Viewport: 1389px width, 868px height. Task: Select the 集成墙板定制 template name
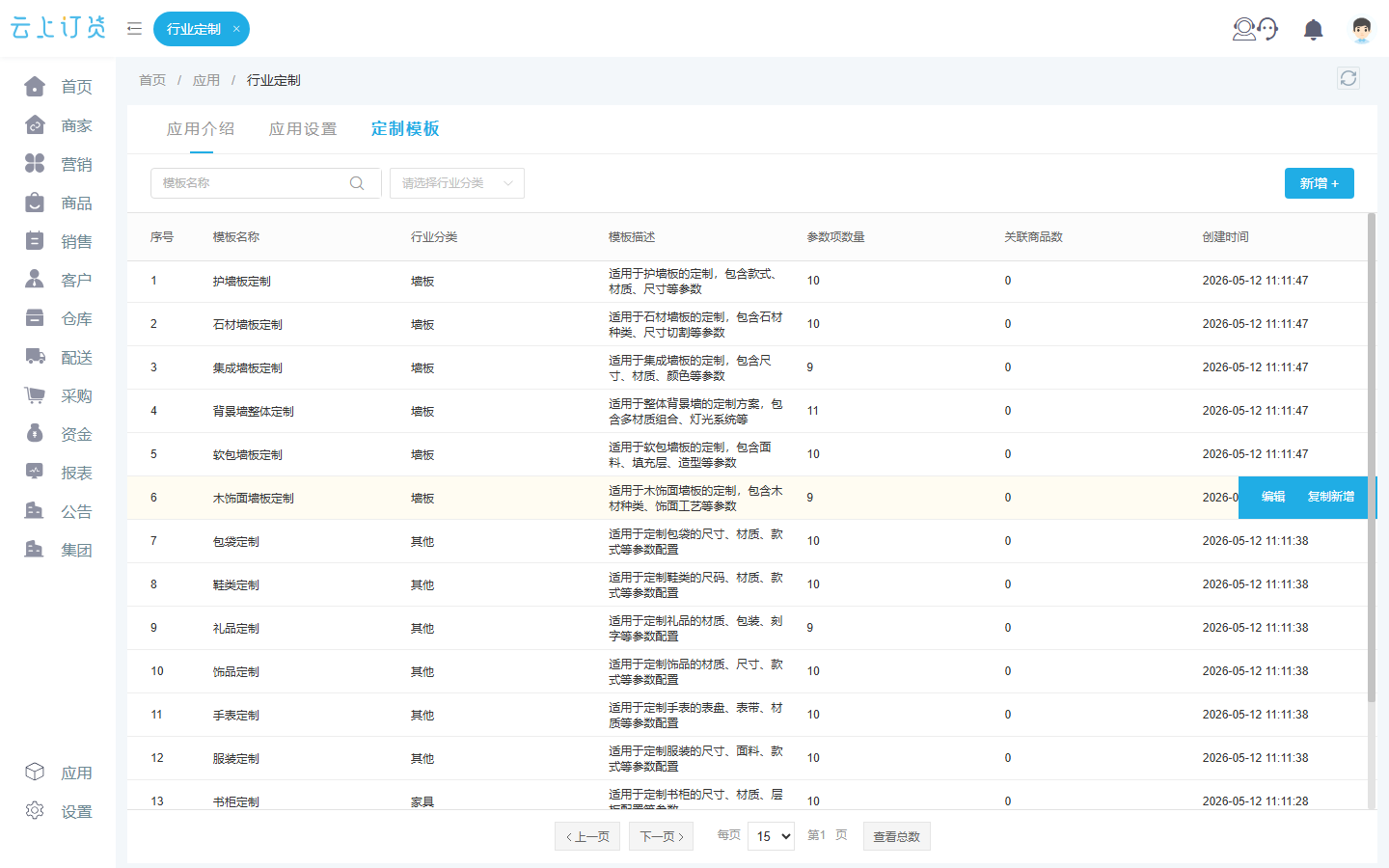click(x=248, y=368)
